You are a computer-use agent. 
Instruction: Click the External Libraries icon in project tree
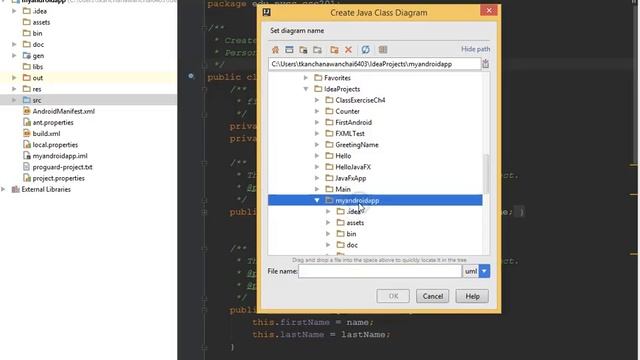[16, 189]
